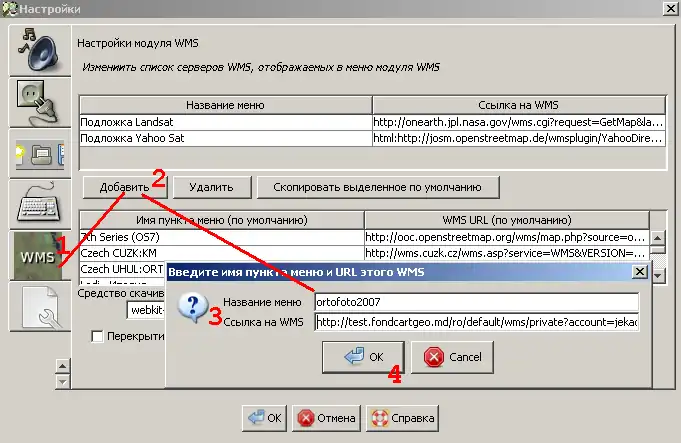Close the WMS name/URL input dialog

click(639, 271)
